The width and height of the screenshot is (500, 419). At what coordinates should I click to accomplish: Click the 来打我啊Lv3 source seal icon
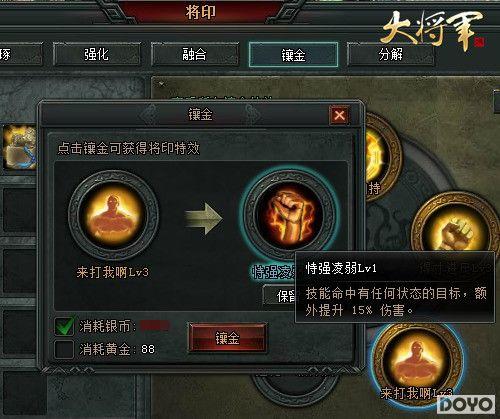(113, 215)
